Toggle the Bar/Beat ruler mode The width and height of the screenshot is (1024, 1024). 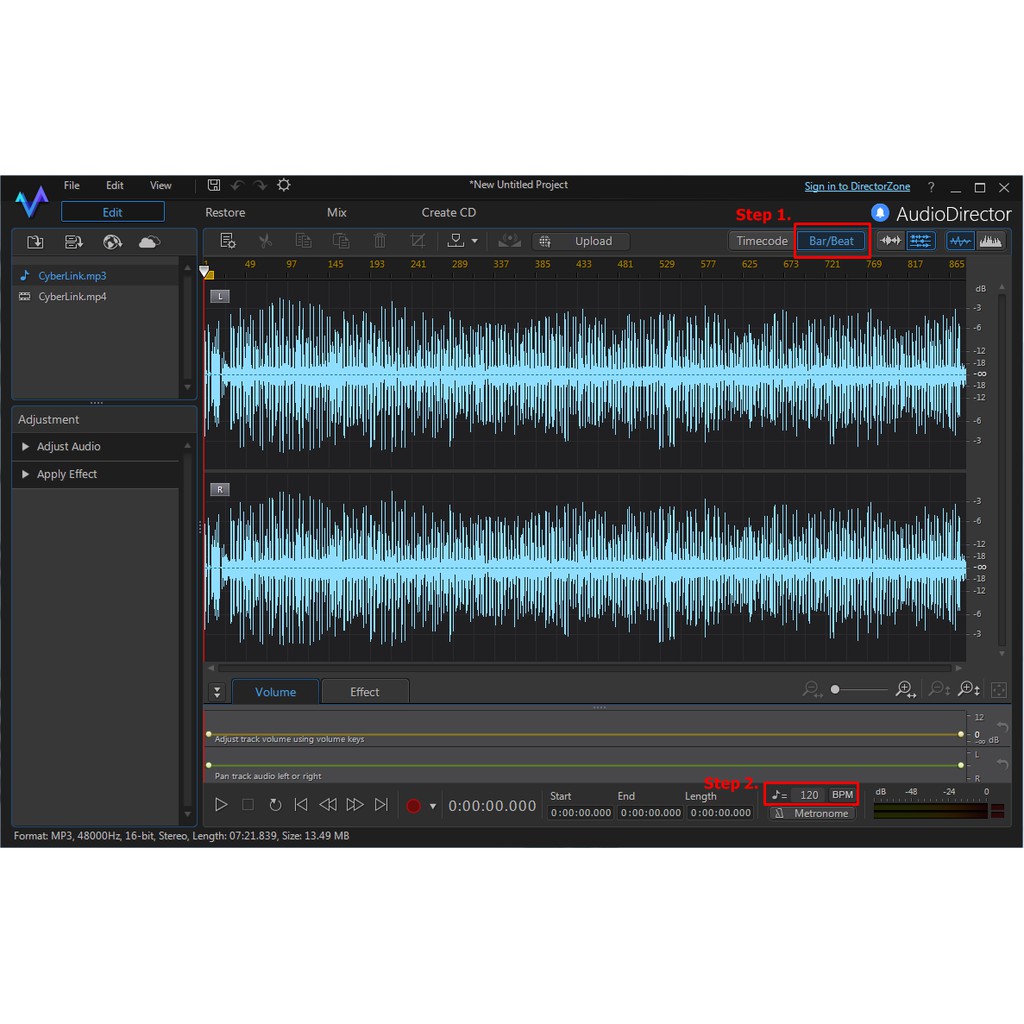(831, 241)
